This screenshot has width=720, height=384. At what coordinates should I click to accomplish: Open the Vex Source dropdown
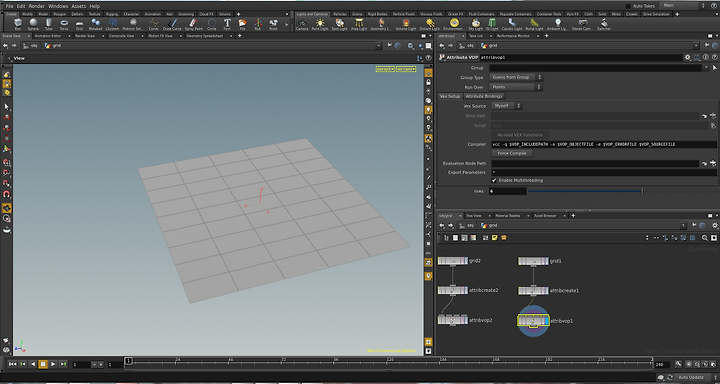pyautogui.click(x=507, y=106)
